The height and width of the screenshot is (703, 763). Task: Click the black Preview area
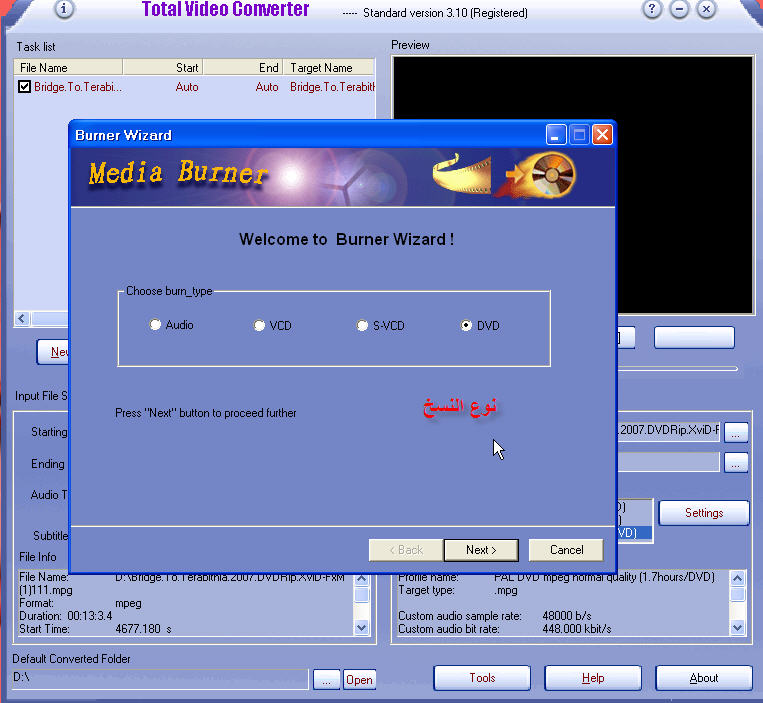point(572,185)
